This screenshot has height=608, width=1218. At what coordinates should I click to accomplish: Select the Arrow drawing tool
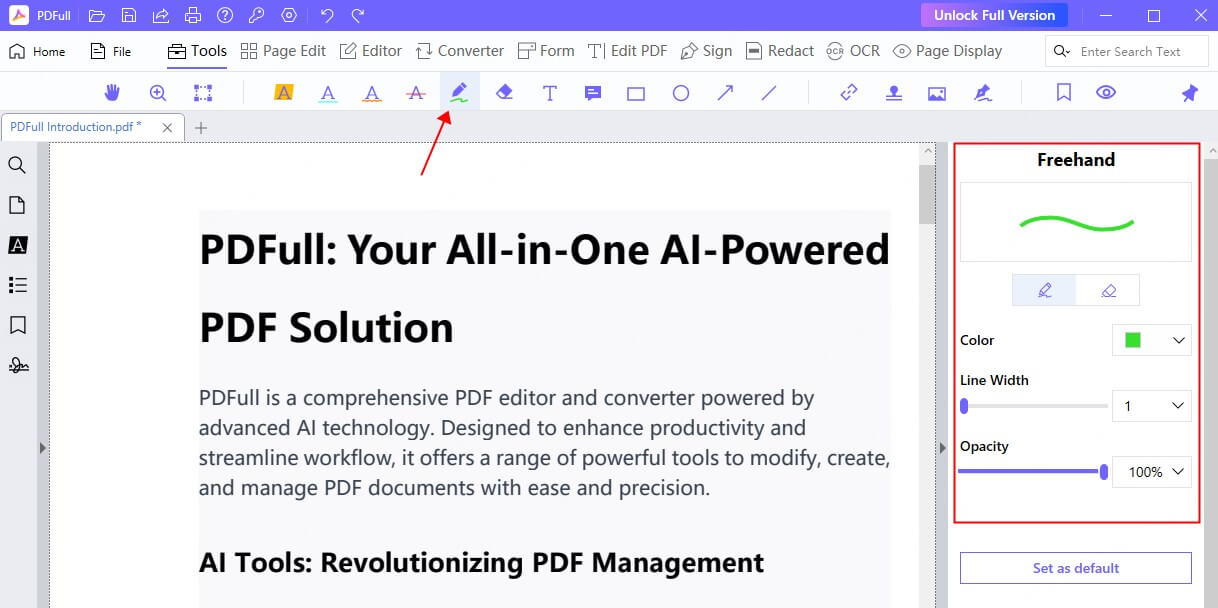[x=725, y=93]
